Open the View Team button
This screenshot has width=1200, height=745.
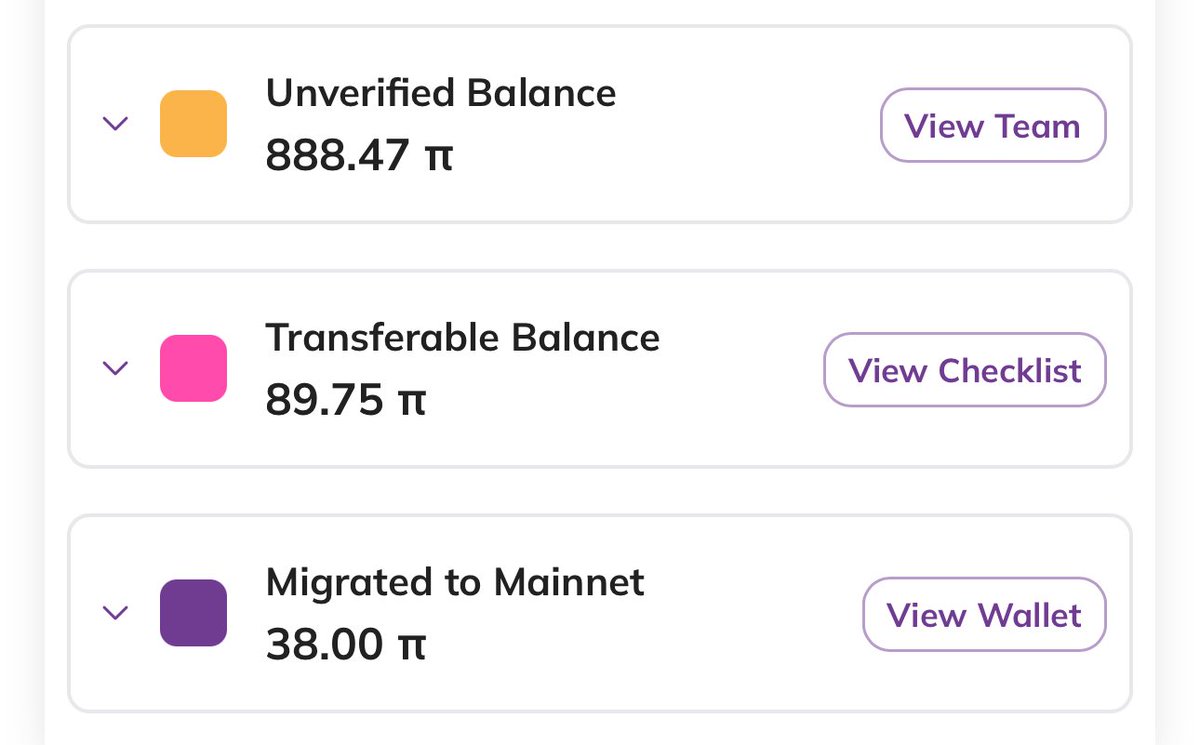993,125
